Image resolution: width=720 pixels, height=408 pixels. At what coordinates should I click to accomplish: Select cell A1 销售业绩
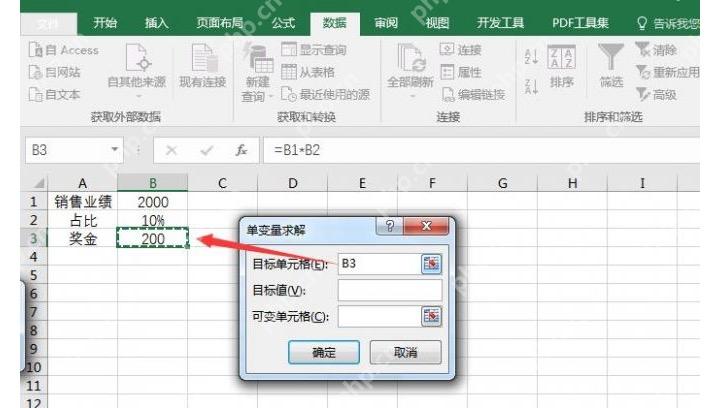click(x=83, y=201)
